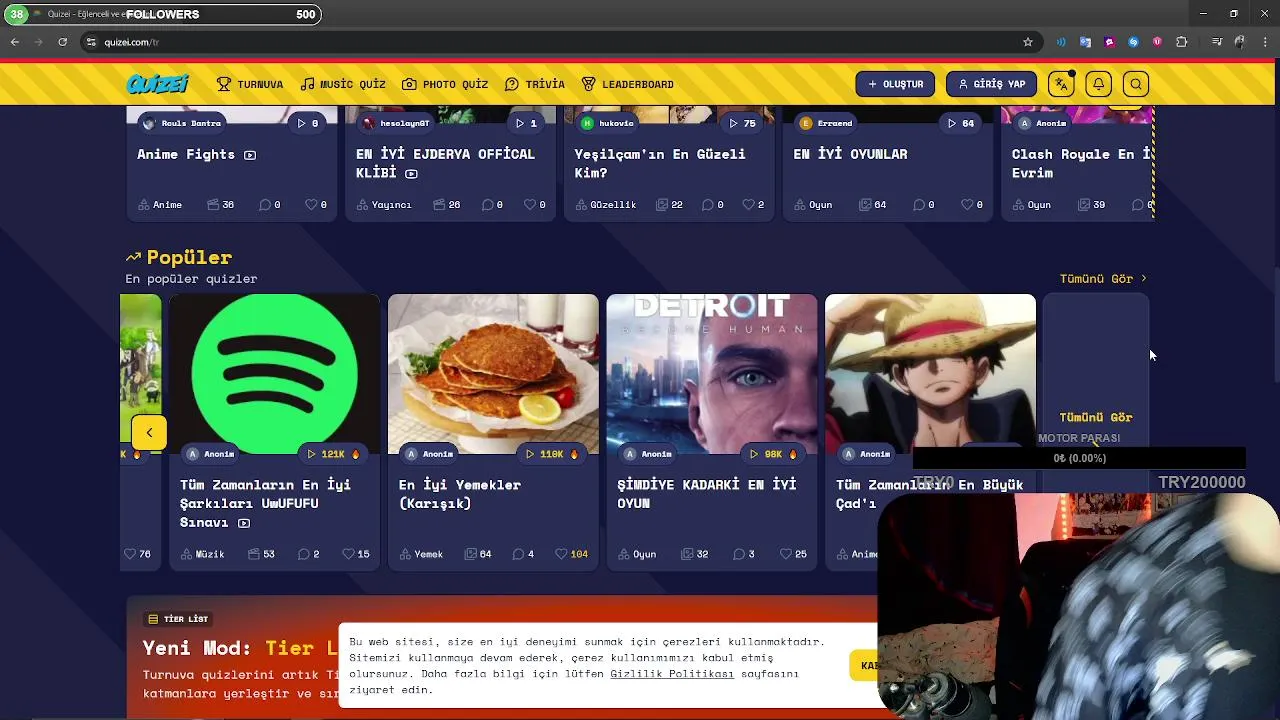Open the Tümünü Gör card in carousel
Viewport: 1280px width, 720px height.
click(1096, 417)
